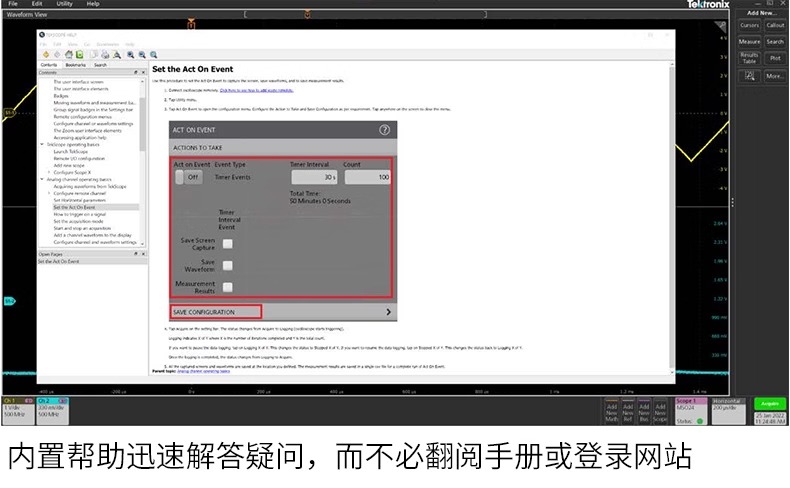The height and width of the screenshot is (488, 790).
Task: Collapse the Analog channel operating basics tree node
Action: coord(42,178)
